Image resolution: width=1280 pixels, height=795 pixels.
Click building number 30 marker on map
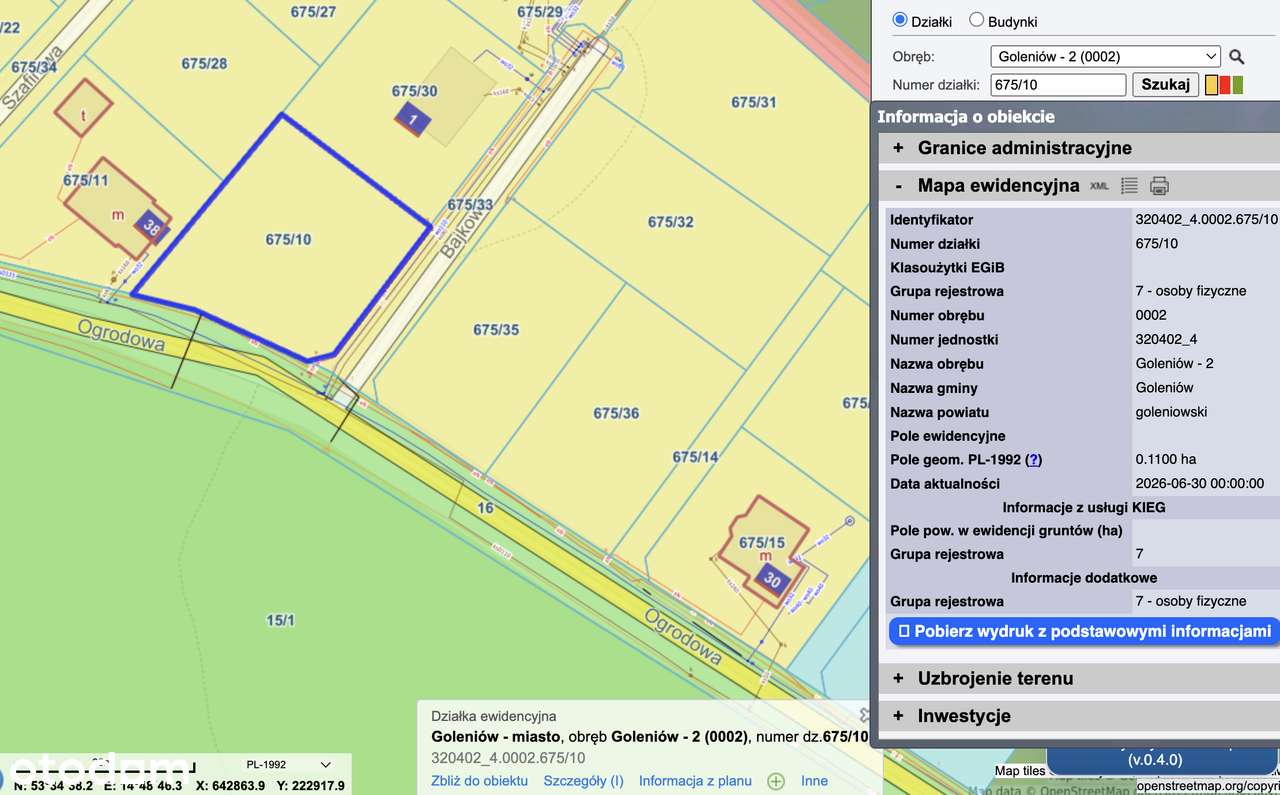pyautogui.click(x=772, y=579)
